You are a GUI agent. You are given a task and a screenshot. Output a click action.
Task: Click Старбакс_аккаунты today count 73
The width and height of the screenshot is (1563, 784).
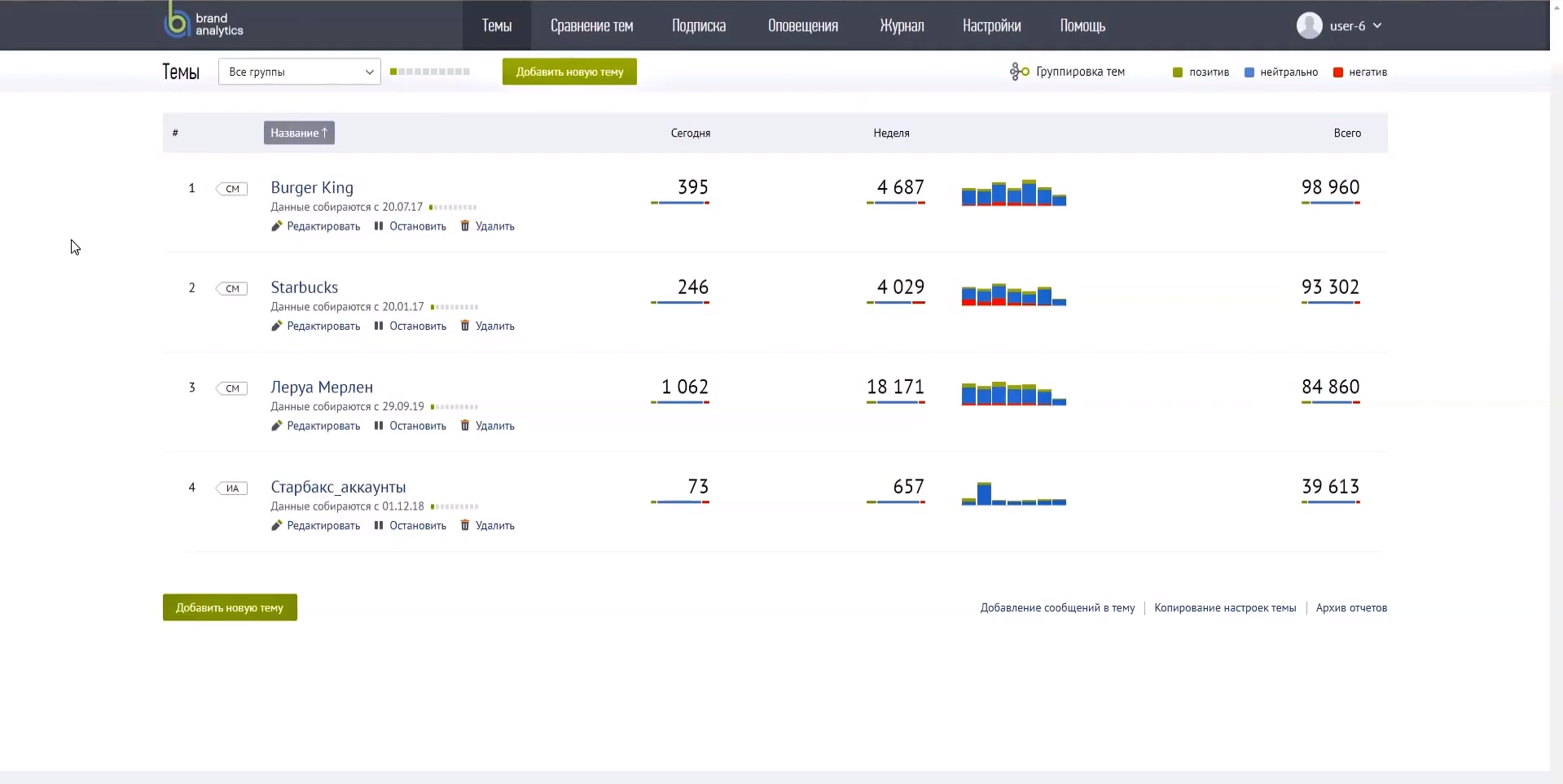pyautogui.click(x=698, y=487)
